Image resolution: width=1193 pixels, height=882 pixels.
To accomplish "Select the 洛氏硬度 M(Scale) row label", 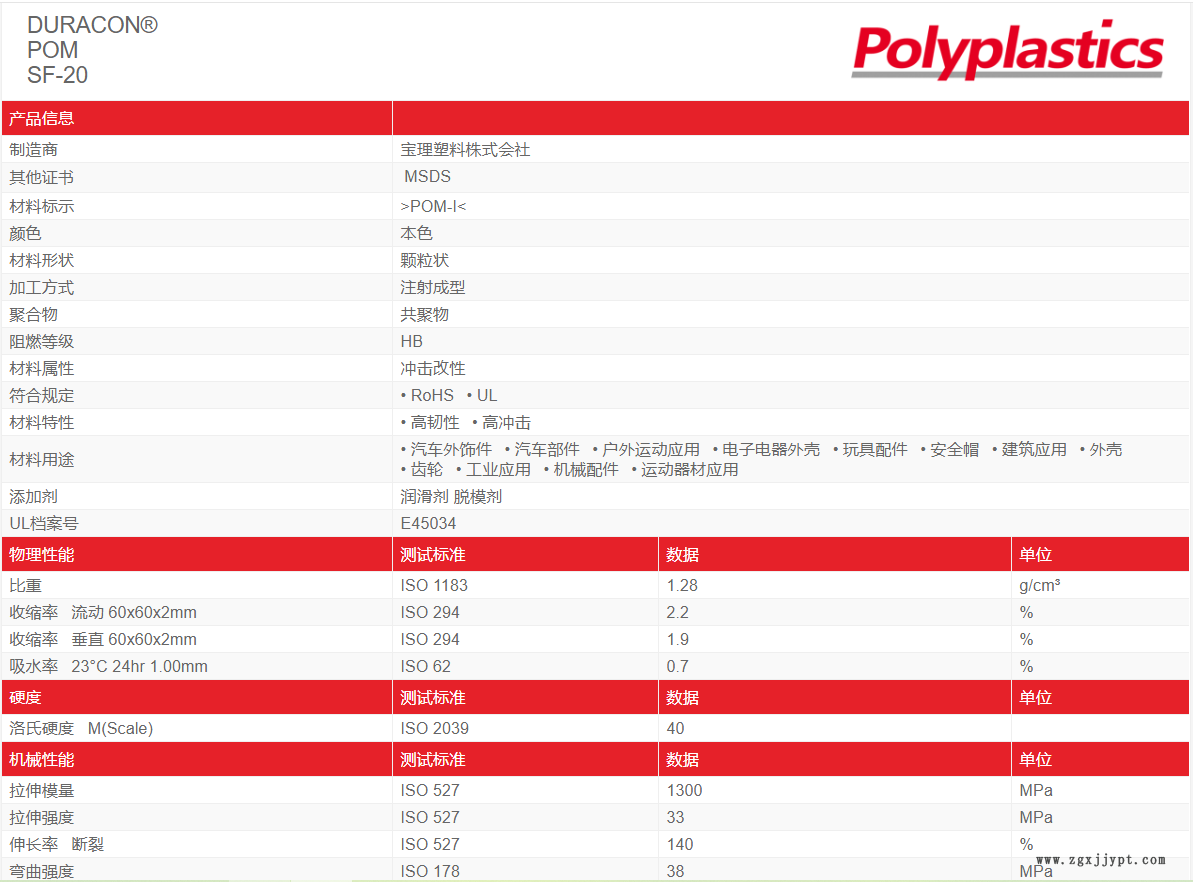I will (x=81, y=729).
